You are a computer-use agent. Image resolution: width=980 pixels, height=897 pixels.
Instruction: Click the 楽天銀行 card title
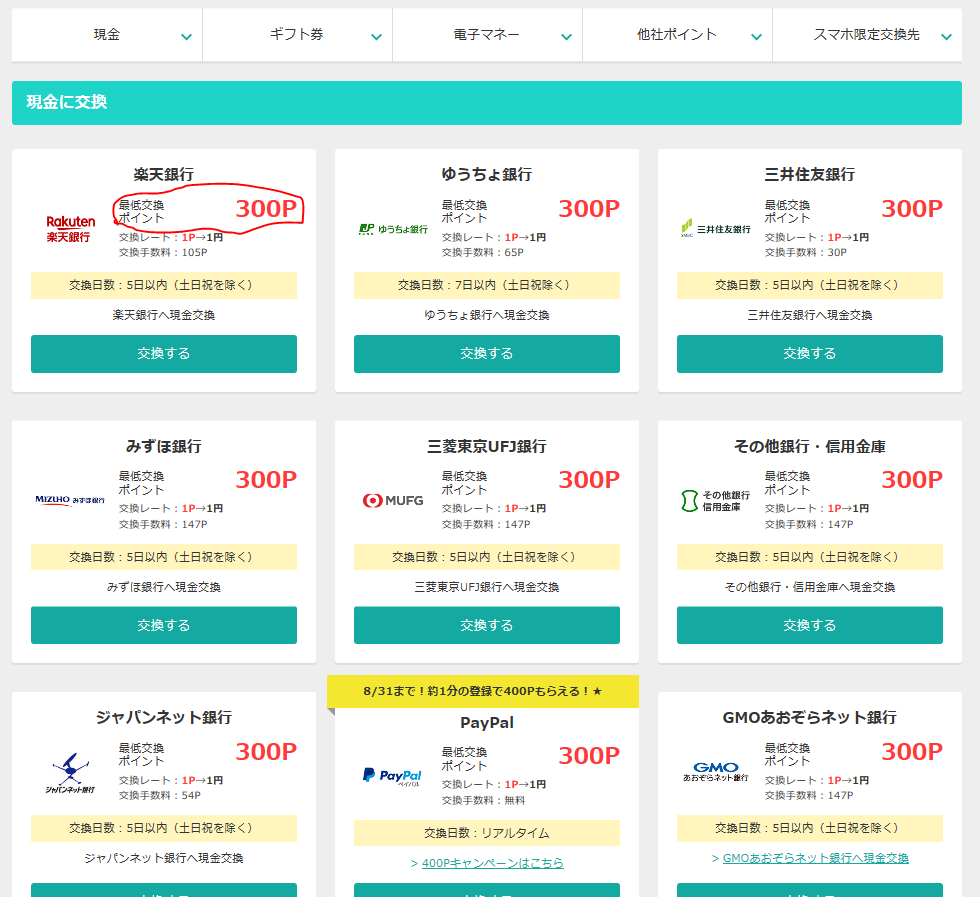pyautogui.click(x=164, y=174)
